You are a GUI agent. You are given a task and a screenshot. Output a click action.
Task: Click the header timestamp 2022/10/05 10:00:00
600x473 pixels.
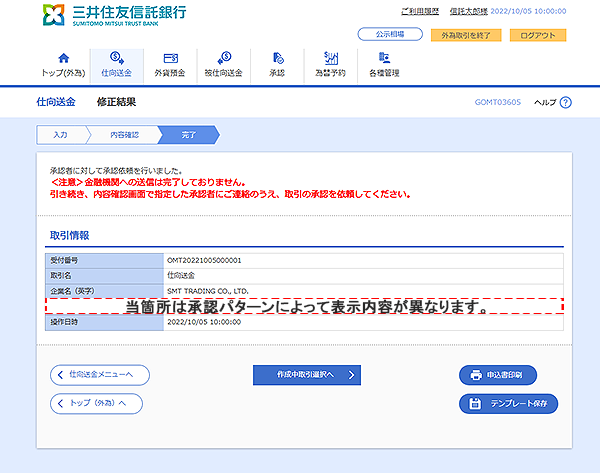(x=528, y=11)
